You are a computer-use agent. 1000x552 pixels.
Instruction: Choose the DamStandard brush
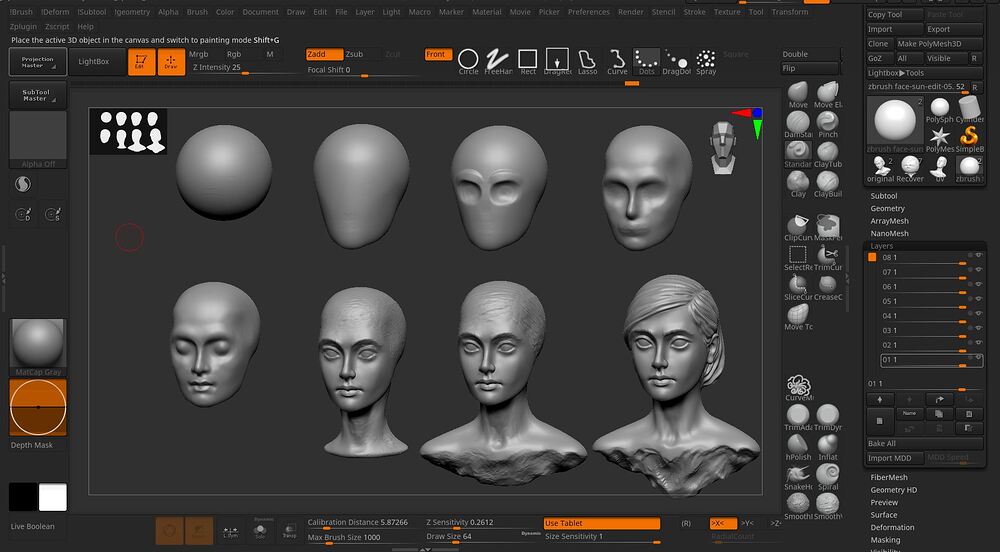(x=798, y=125)
